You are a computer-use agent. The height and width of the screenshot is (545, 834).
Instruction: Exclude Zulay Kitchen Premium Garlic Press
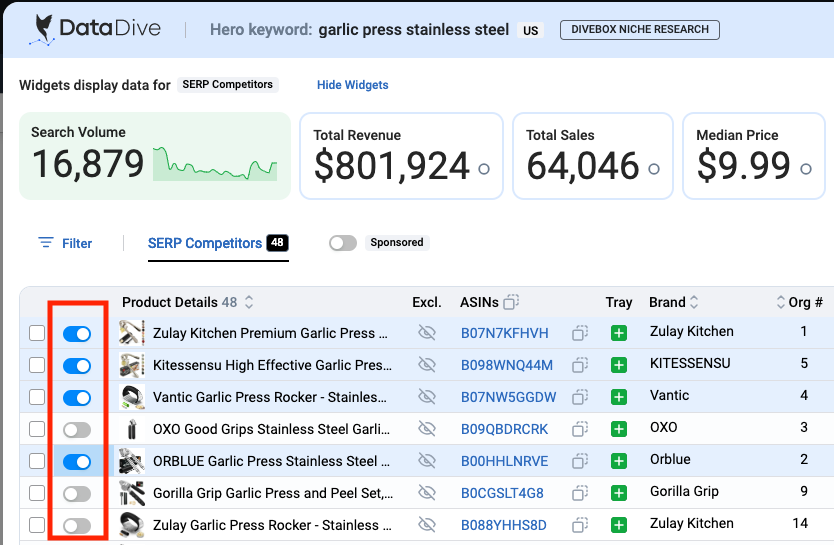pos(427,333)
